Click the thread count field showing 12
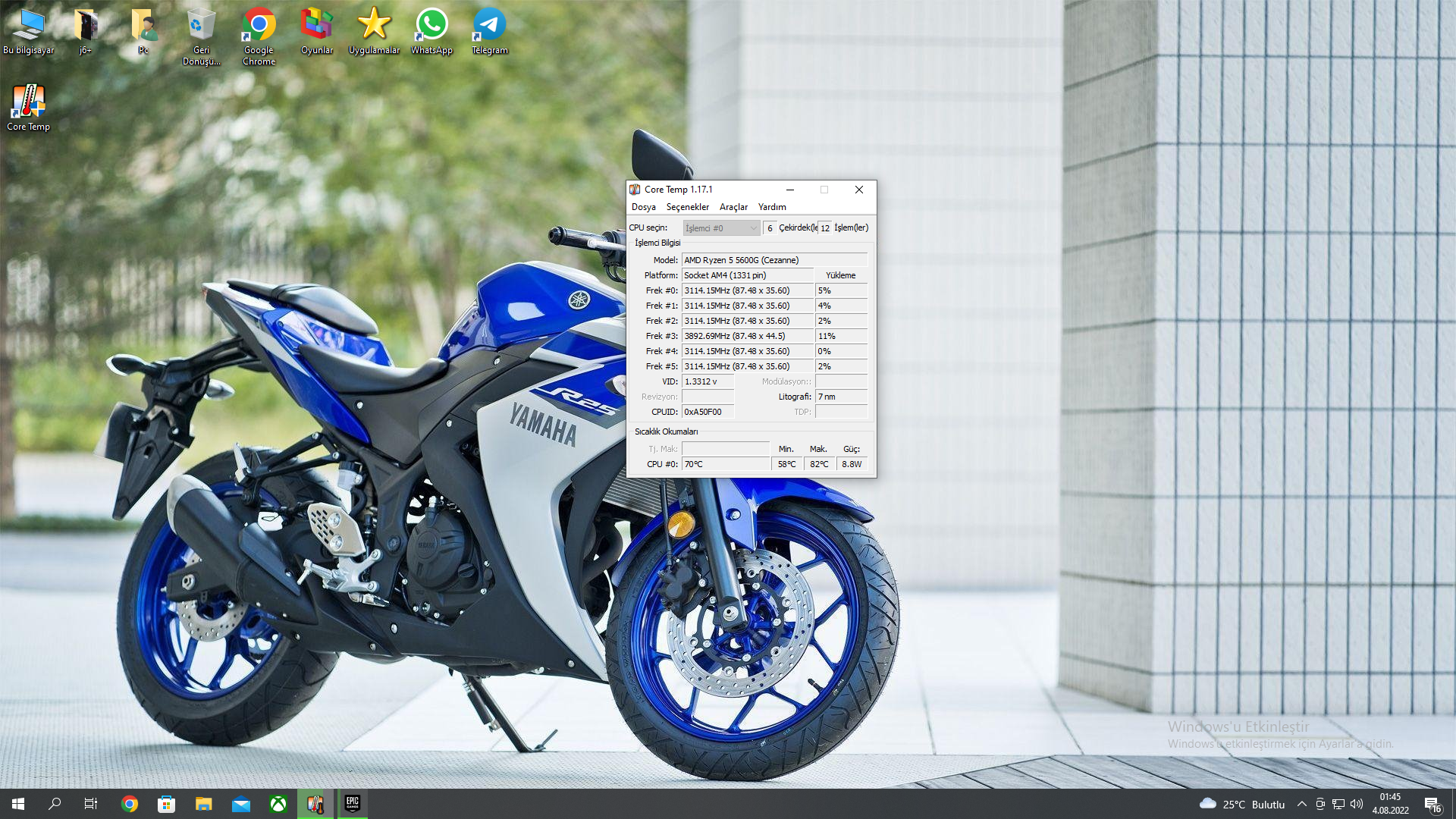1456x819 pixels. pyautogui.click(x=825, y=228)
